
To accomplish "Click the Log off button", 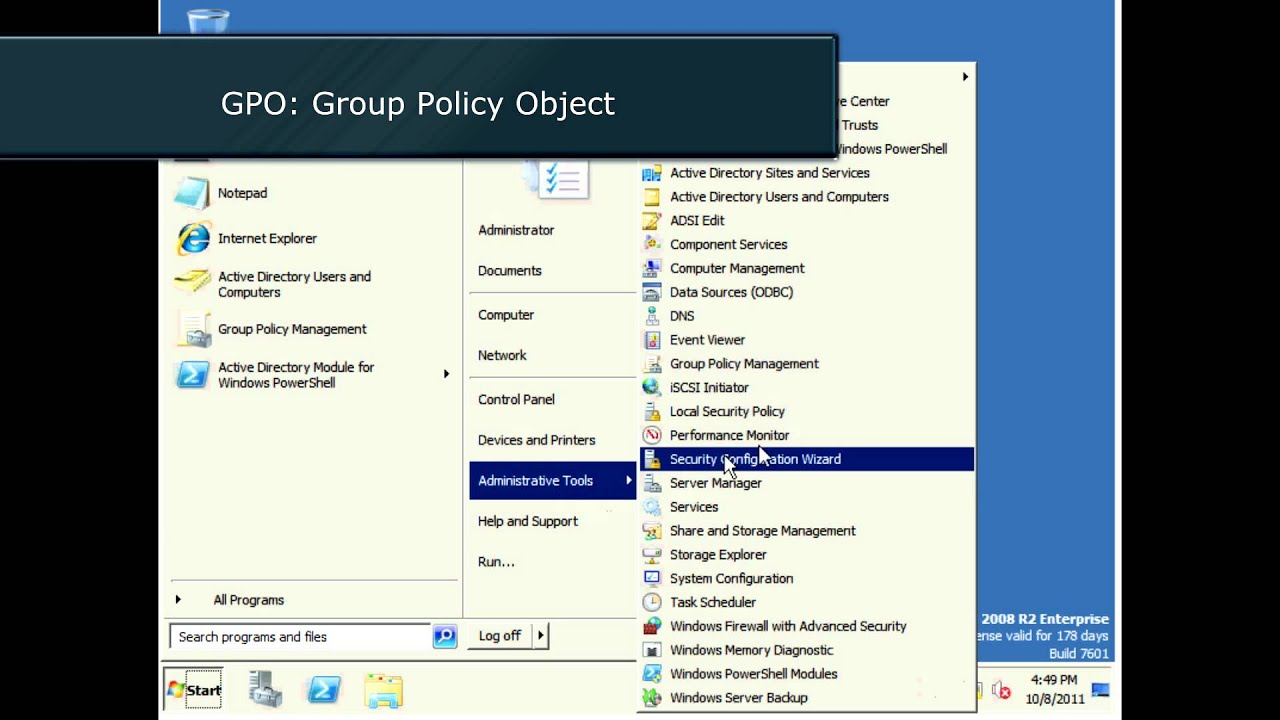I will (500, 636).
